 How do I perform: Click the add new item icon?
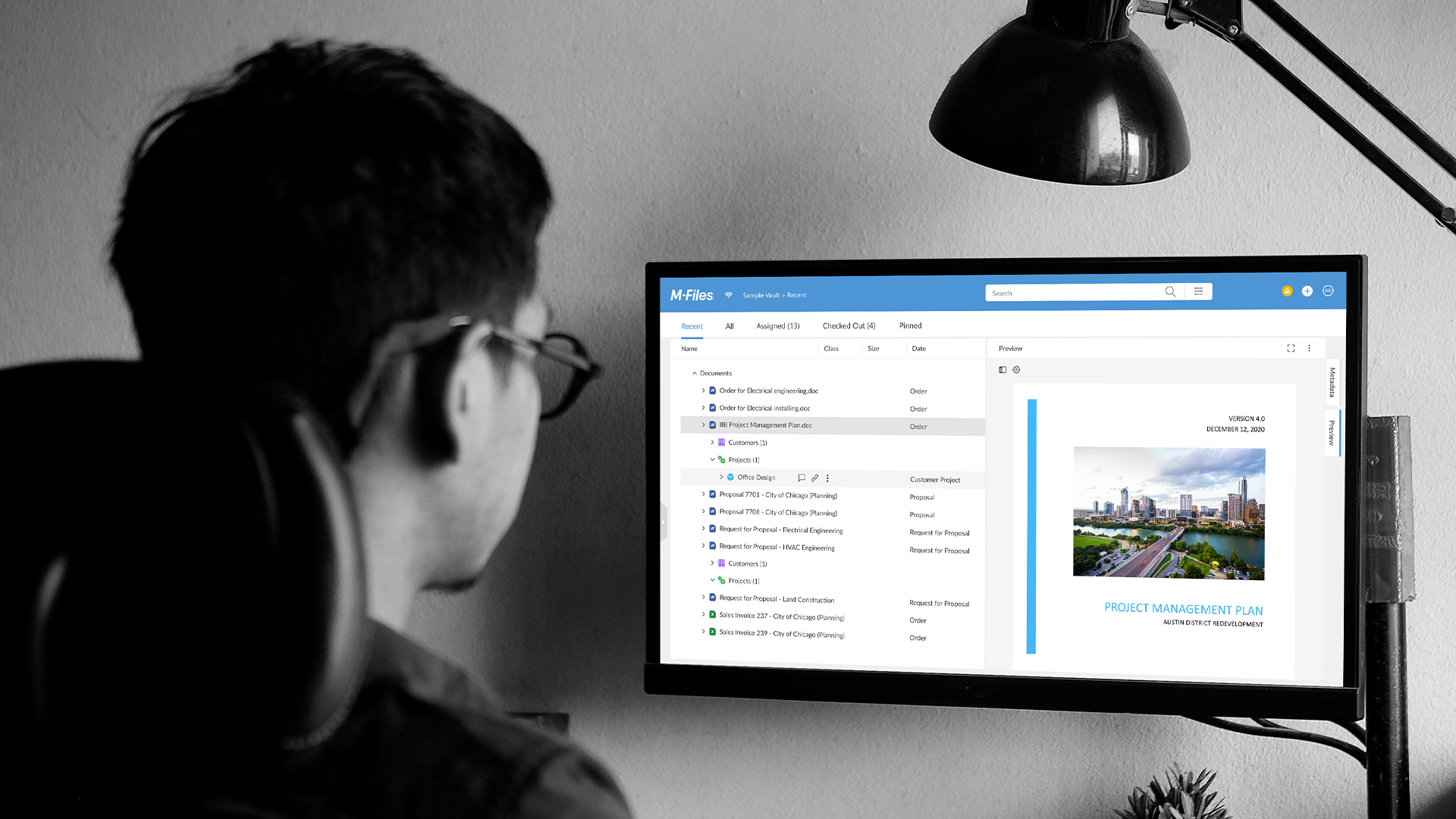1307,291
